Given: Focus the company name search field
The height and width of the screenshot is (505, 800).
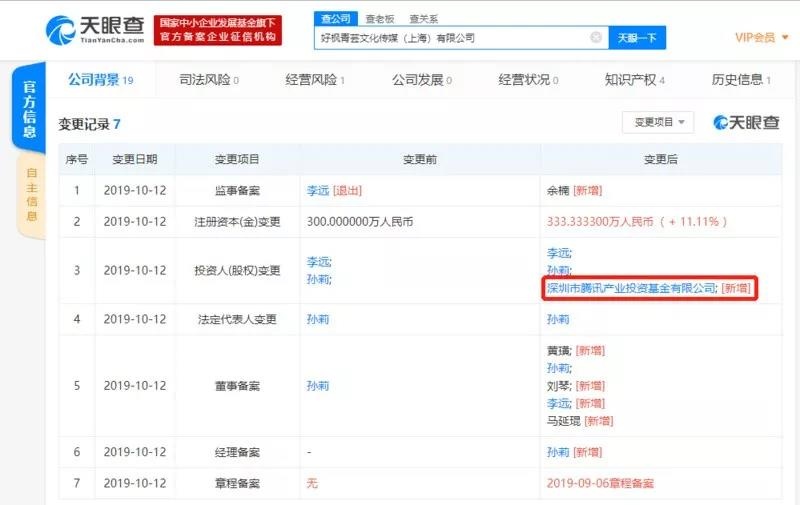Looking at the screenshot, I should click(450, 38).
